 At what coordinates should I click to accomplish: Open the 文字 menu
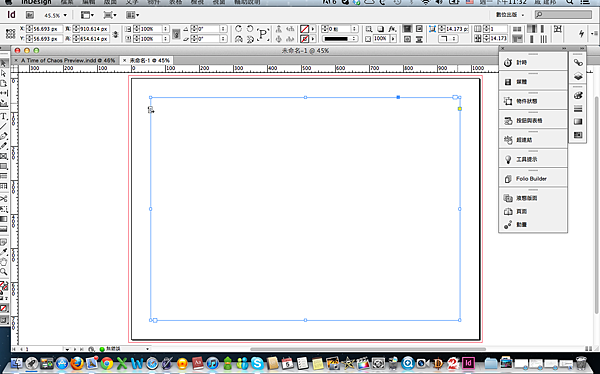click(x=132, y=2)
